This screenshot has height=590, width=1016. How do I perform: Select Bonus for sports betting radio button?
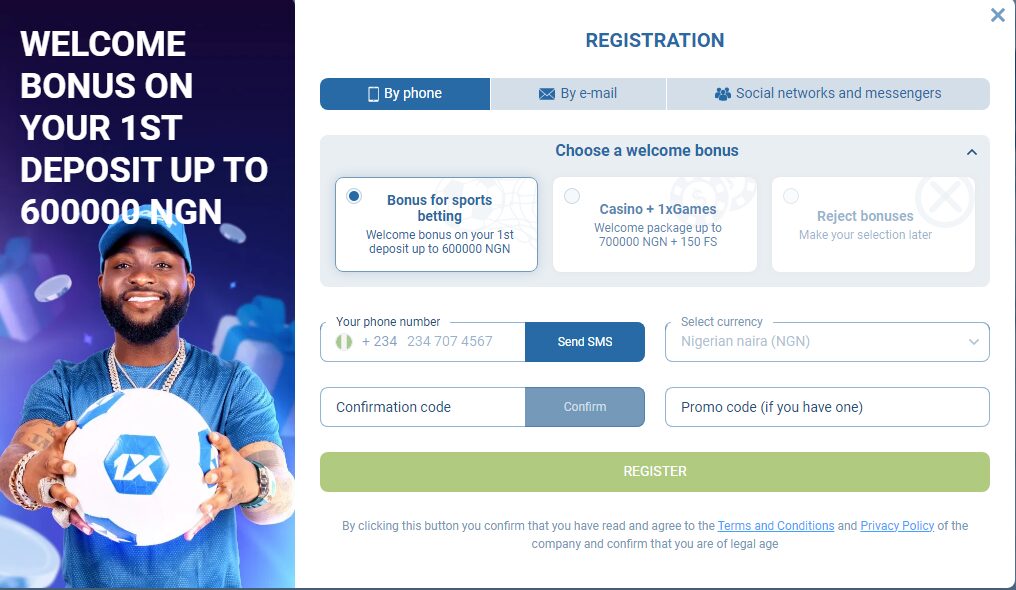point(354,196)
